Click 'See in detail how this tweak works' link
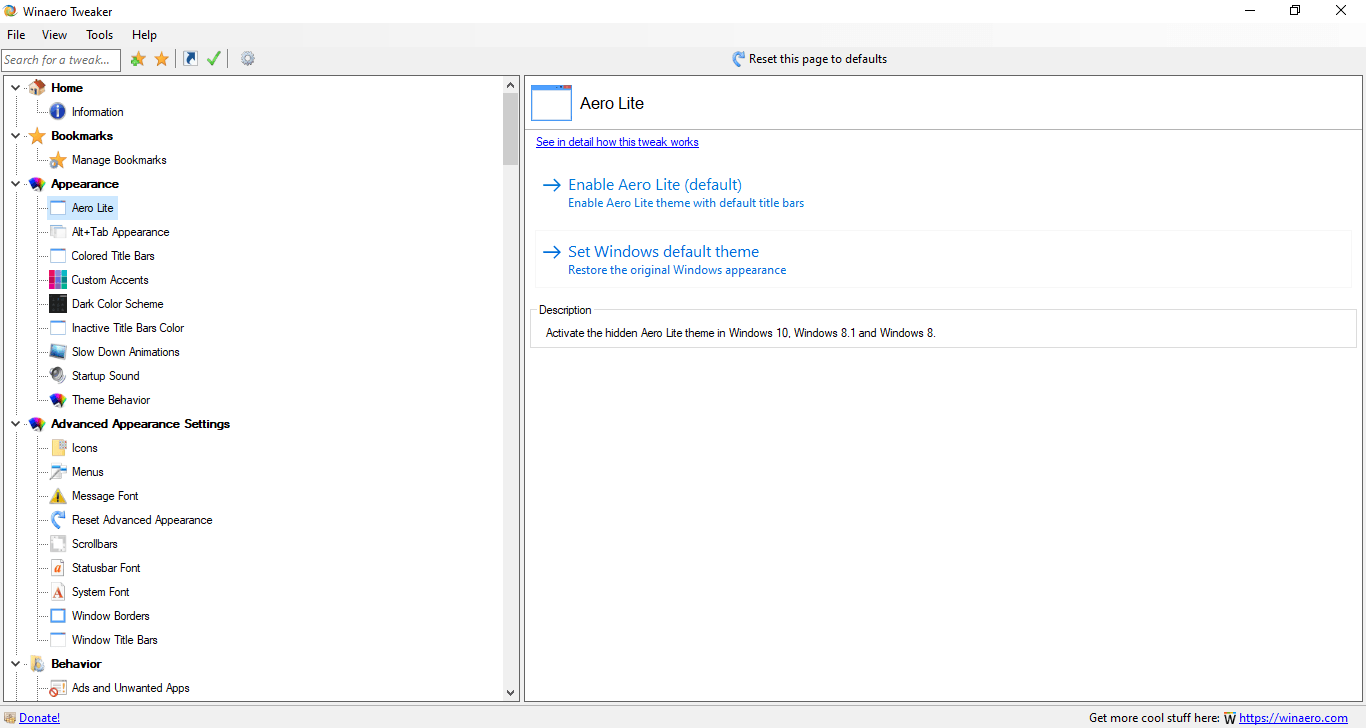The image size is (1366, 728). [x=617, y=142]
